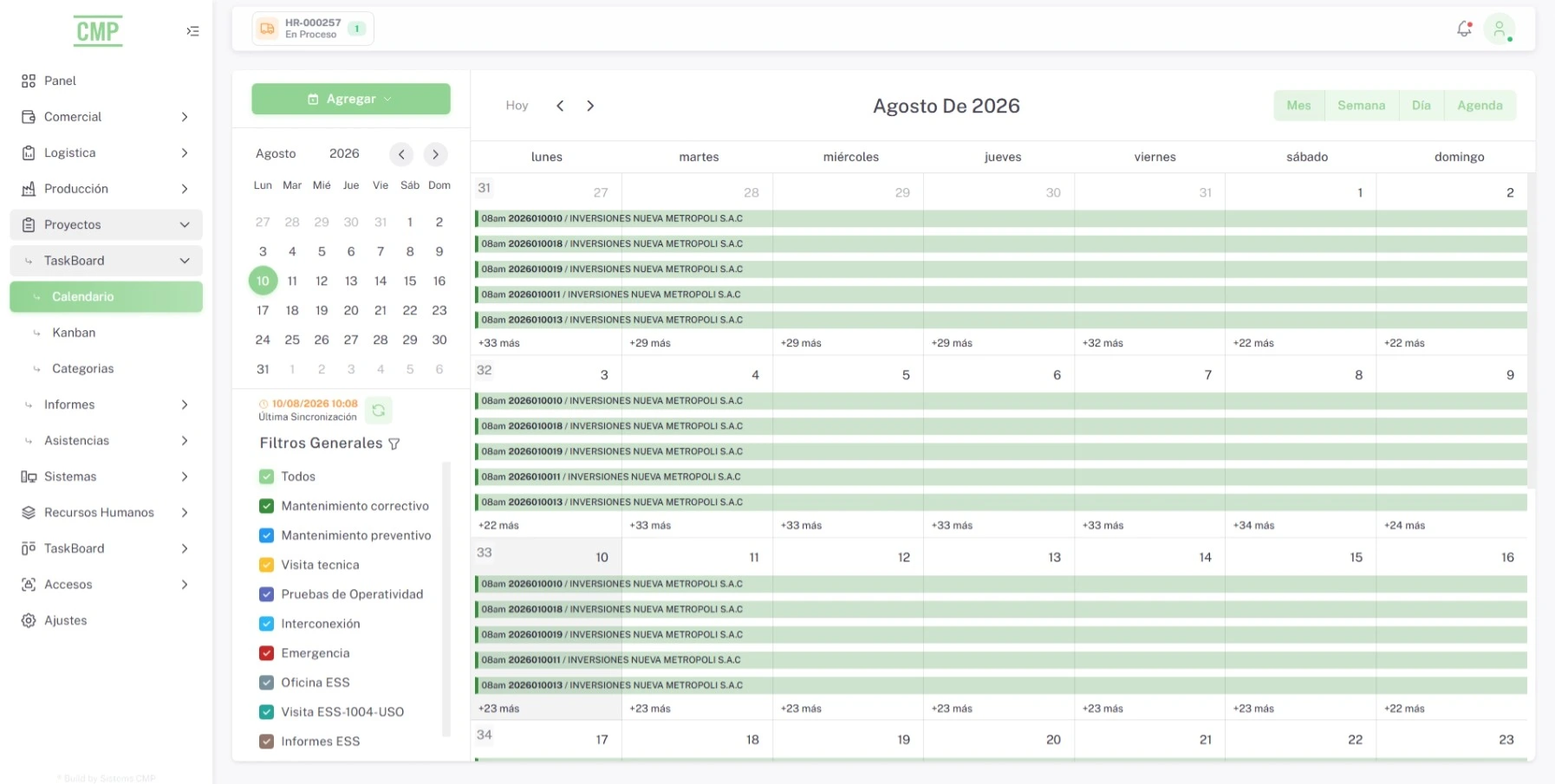
Task: Open the HR-000257 En Proceso badge
Action: click(313, 29)
